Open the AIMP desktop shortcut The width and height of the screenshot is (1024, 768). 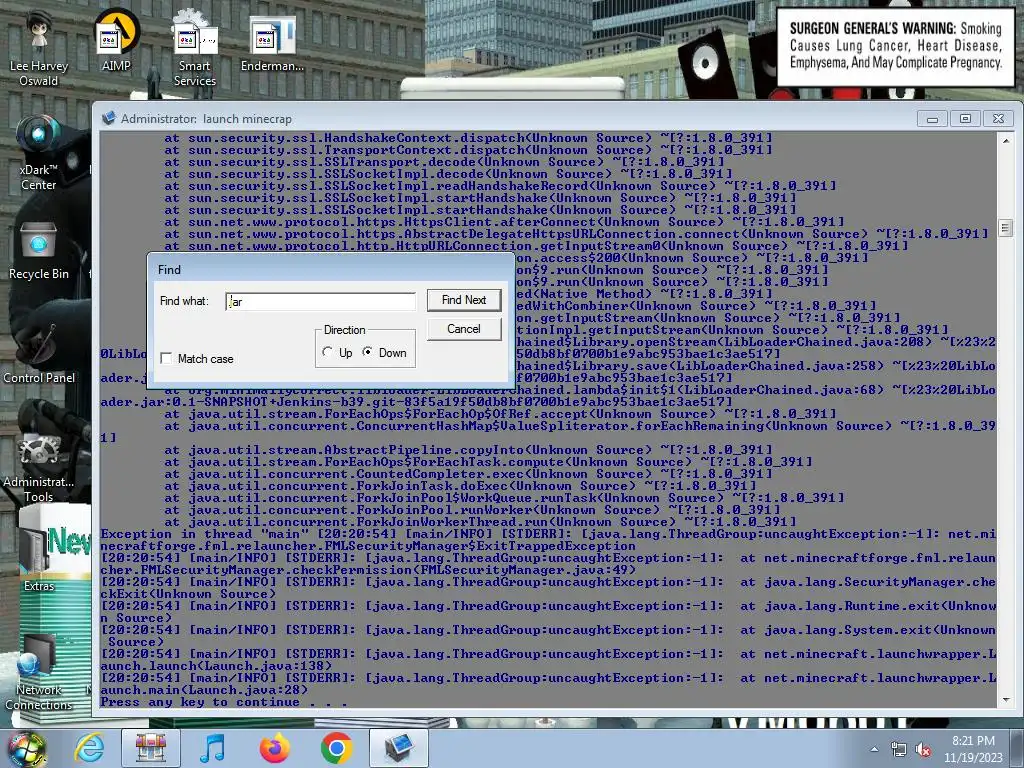pyautogui.click(x=116, y=40)
